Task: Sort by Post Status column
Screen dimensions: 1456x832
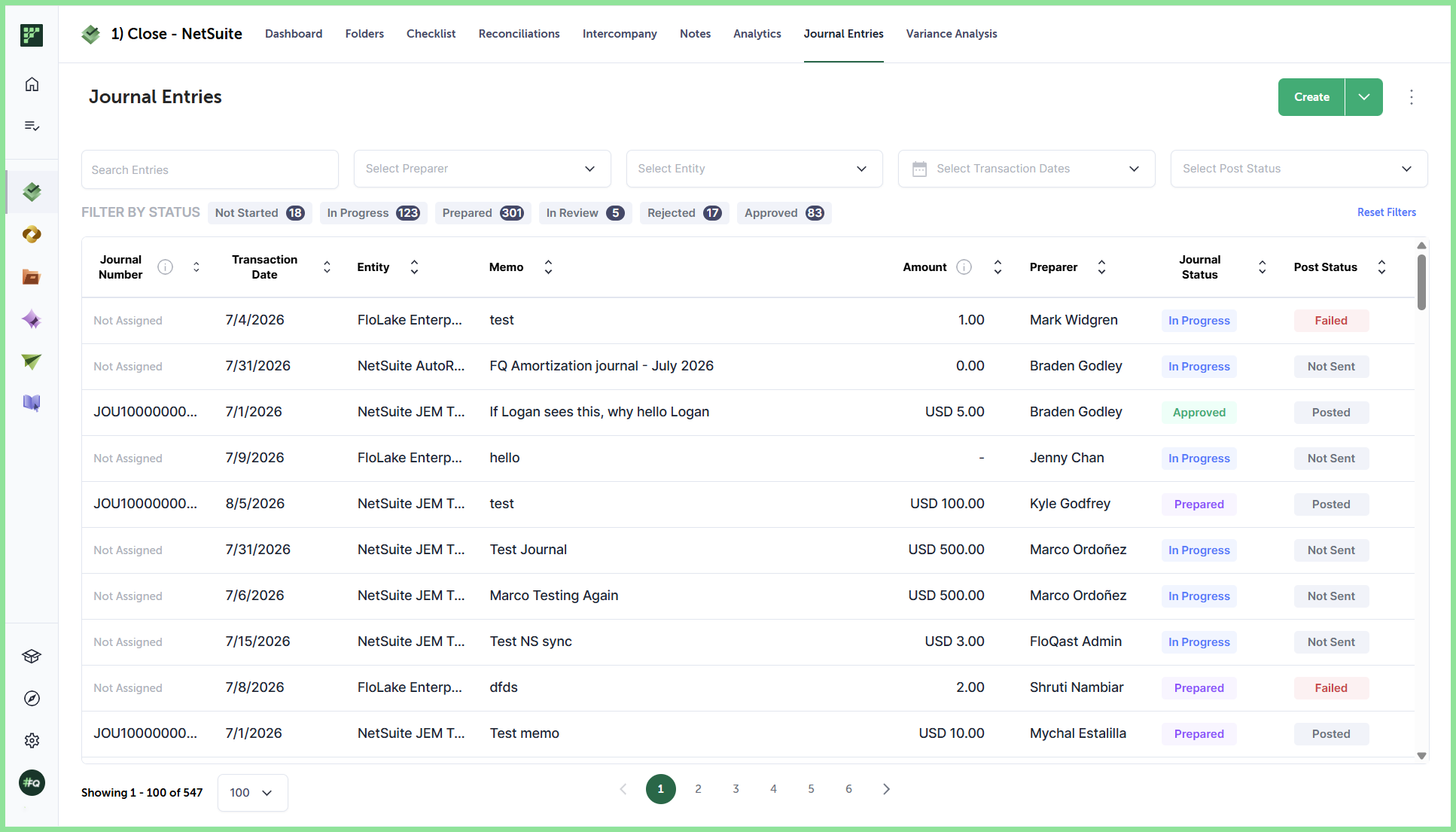Action: point(1381,267)
